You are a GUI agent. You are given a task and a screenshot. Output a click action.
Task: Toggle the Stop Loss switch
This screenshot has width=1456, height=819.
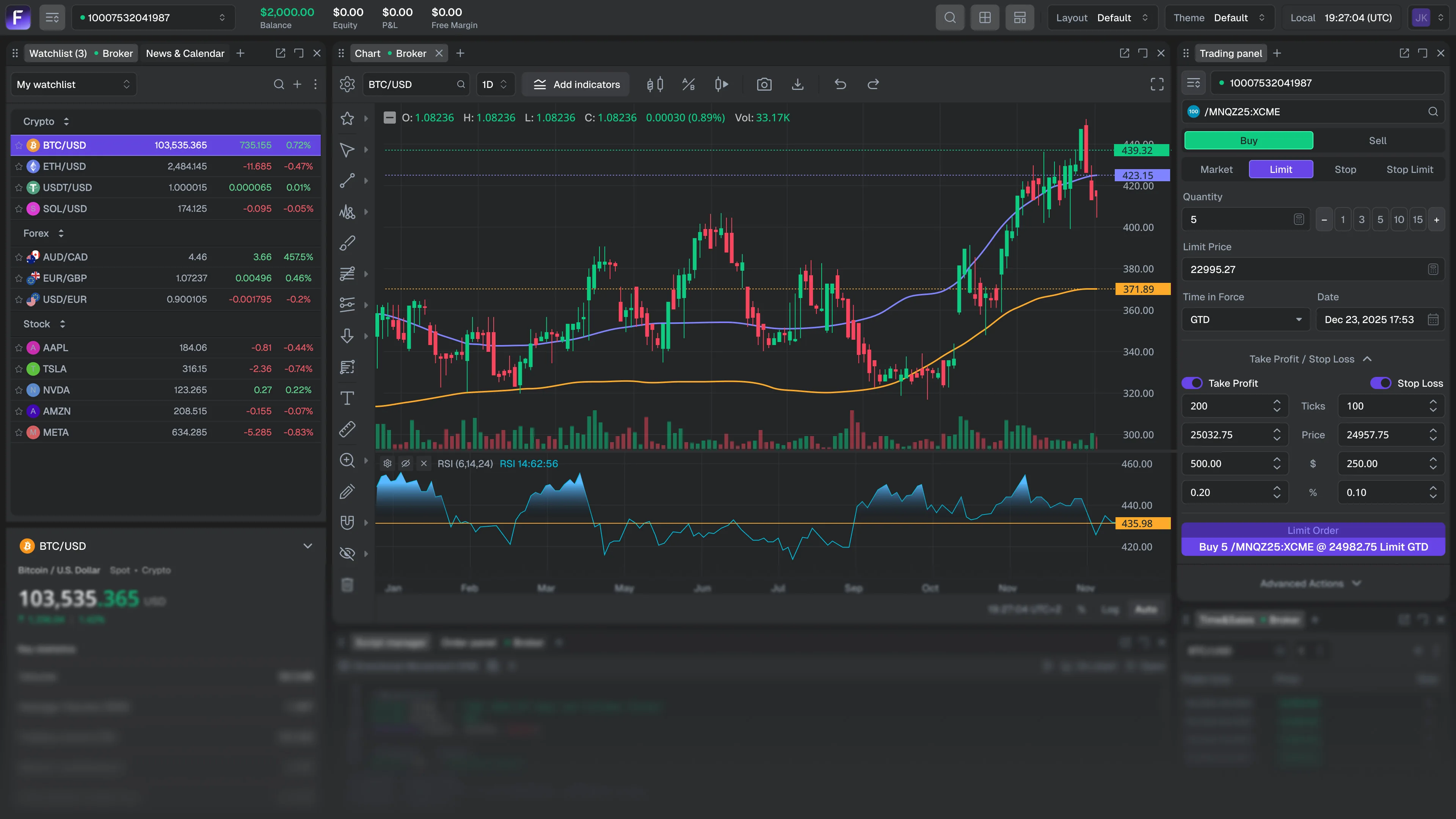pos(1381,383)
